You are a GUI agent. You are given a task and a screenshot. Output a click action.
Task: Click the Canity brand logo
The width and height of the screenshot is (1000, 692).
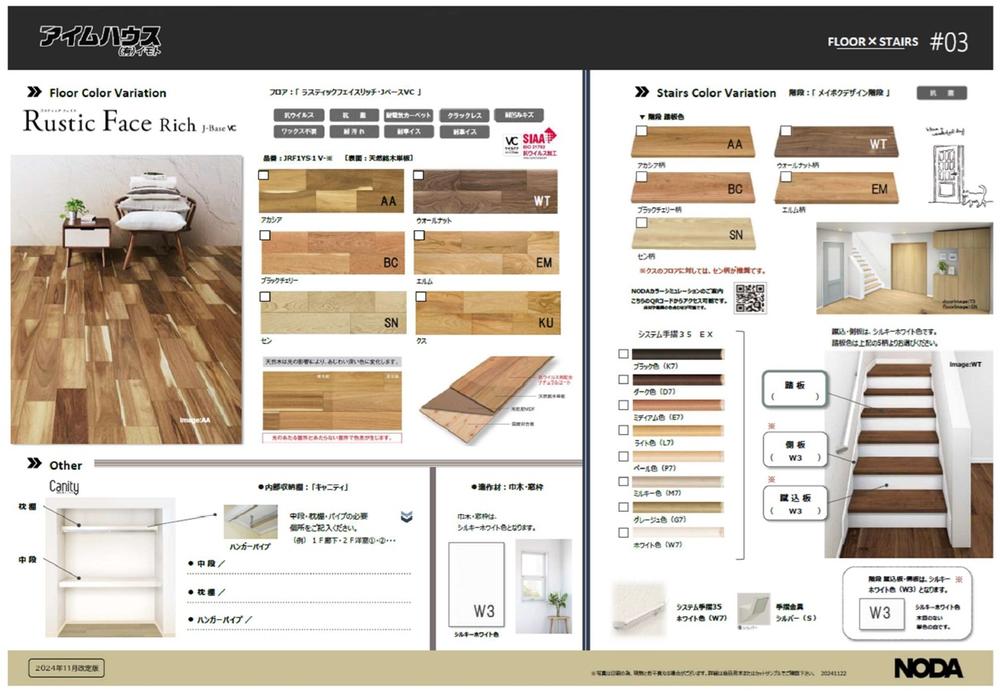(x=64, y=487)
